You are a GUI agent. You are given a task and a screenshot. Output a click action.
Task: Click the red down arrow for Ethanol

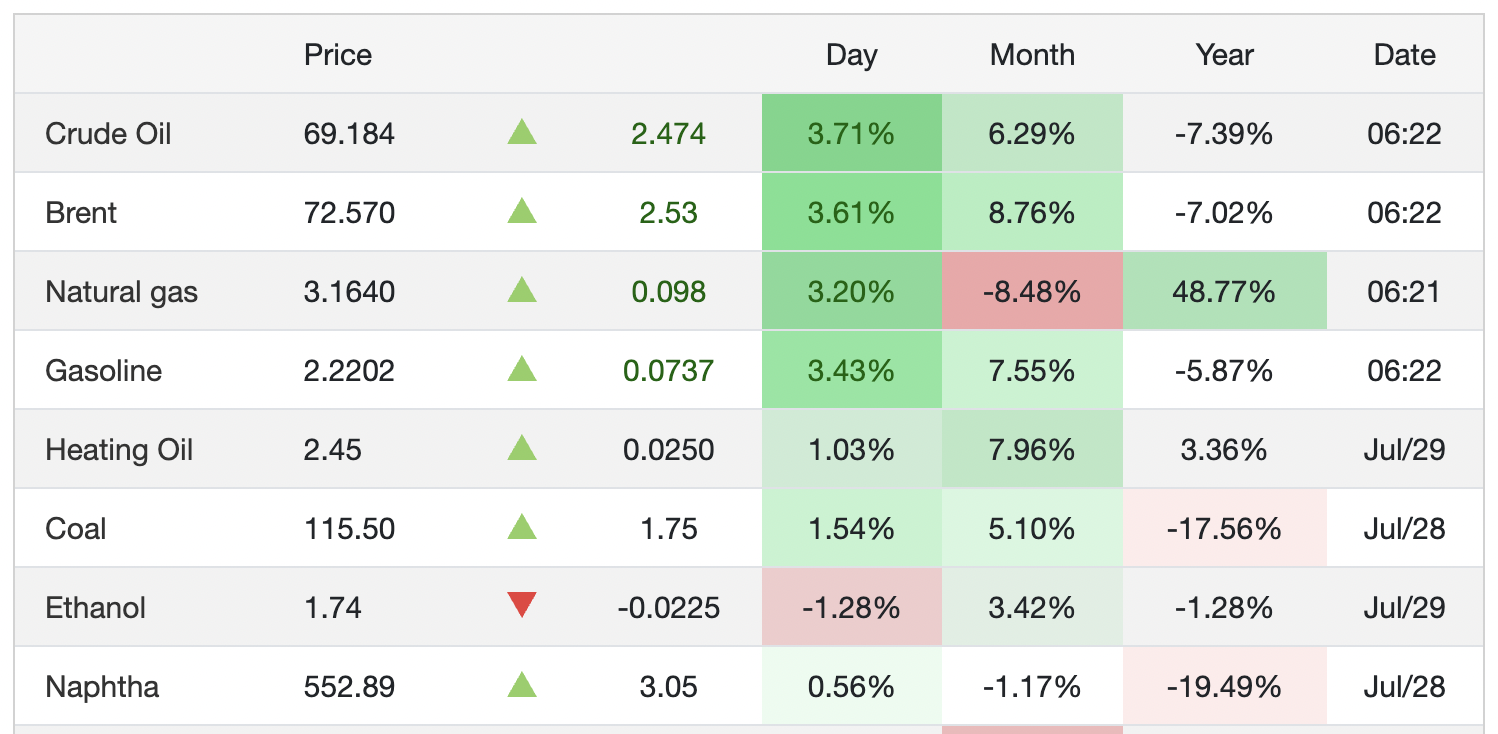tap(522, 605)
